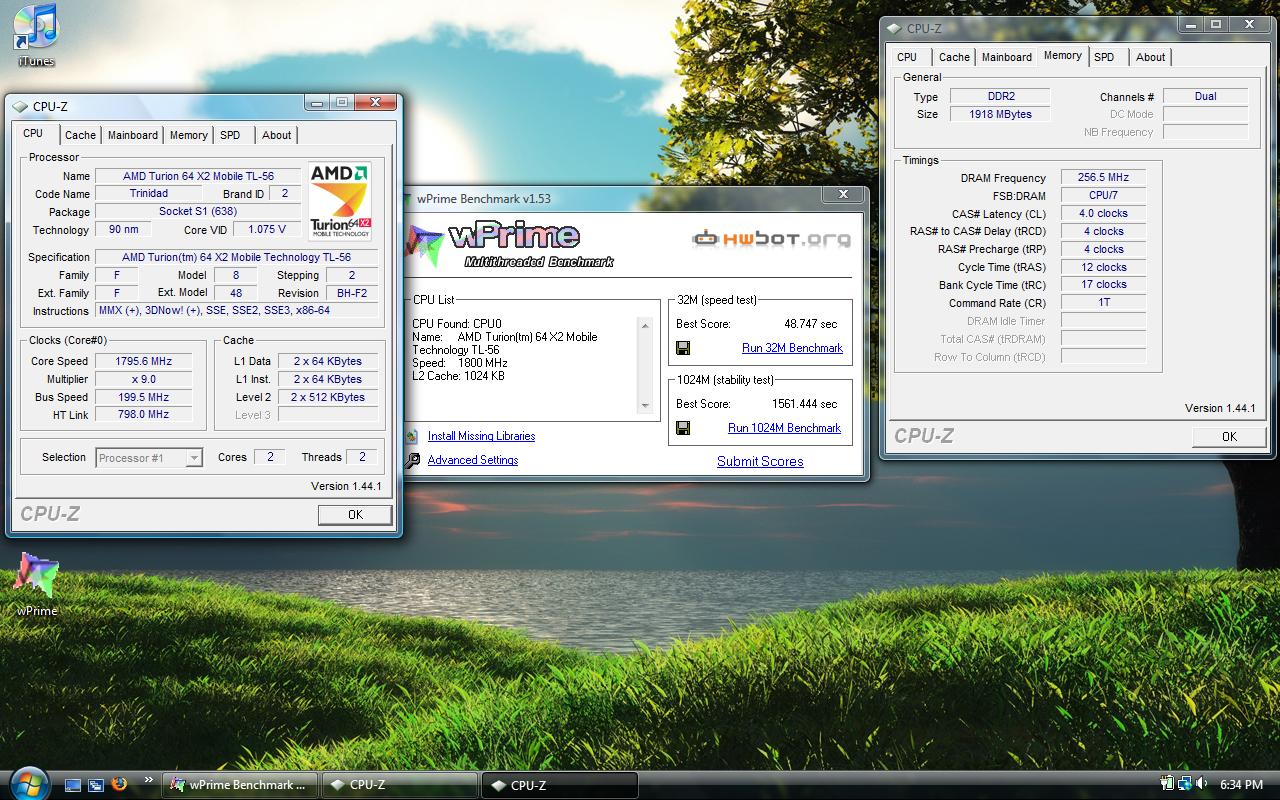1280x800 pixels.
Task: Switch to Mainboard tab in left CPU-Z window
Action: coord(133,136)
